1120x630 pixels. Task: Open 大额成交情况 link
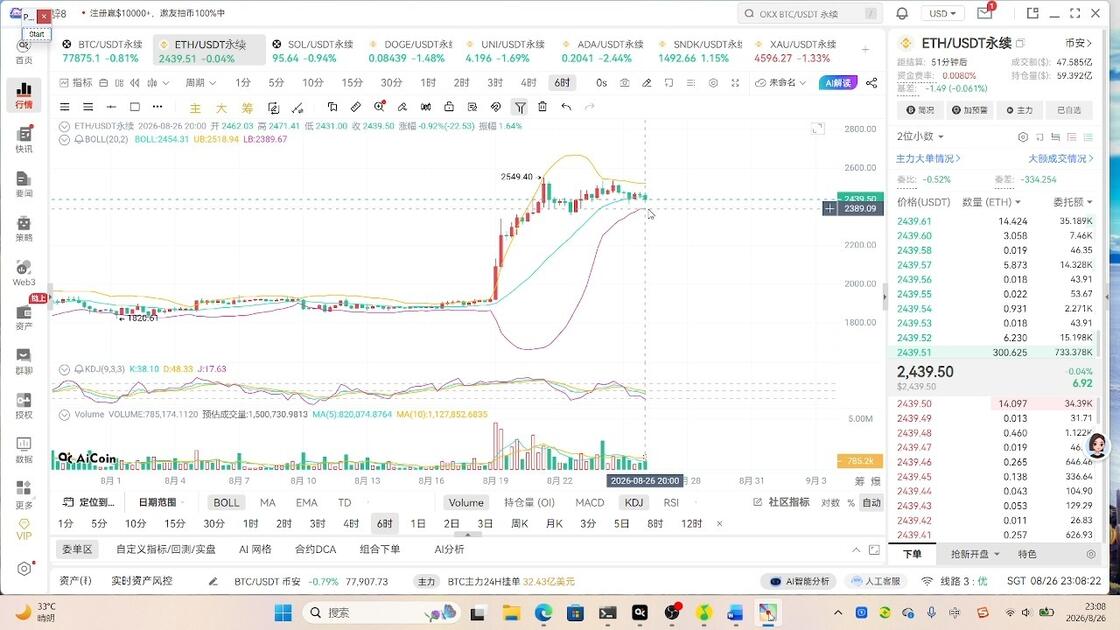pyautogui.click(x=1061, y=159)
